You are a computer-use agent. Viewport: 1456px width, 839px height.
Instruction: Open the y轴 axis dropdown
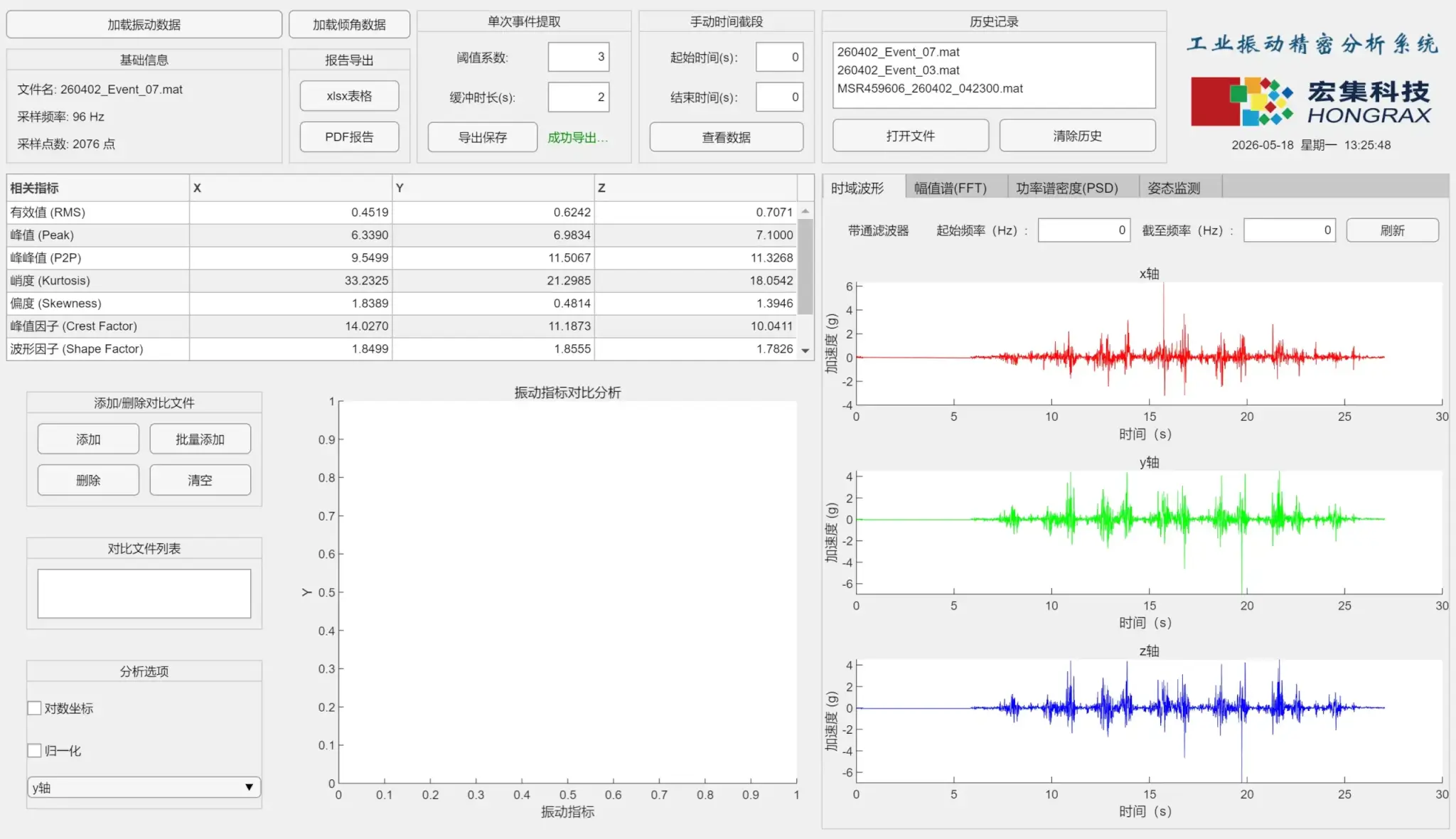point(144,787)
